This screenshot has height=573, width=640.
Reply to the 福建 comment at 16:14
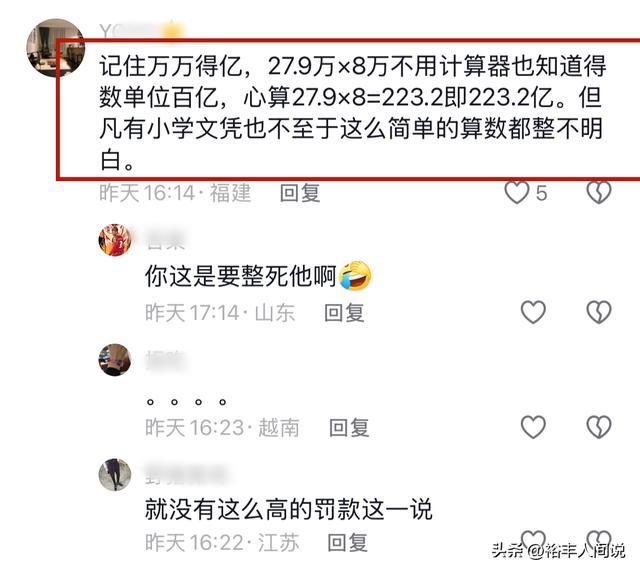pos(300,193)
